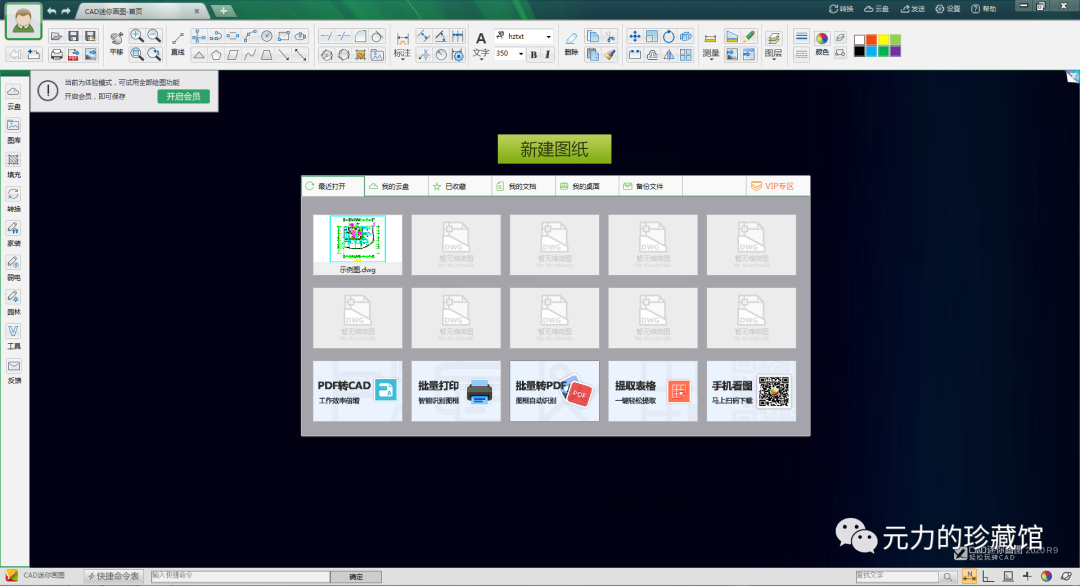Open the text size 350 dropdown
This screenshot has height=586, width=1080.
click(521, 54)
